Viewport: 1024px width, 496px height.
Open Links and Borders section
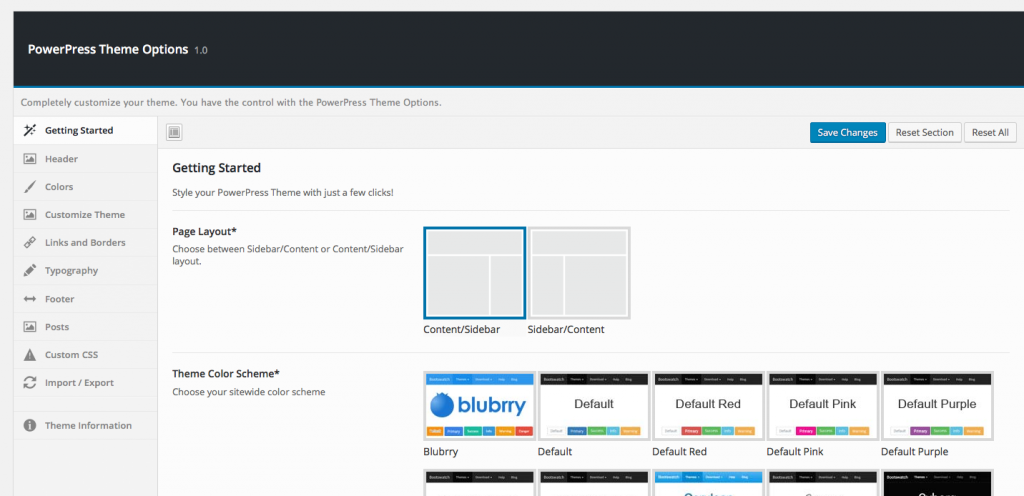point(86,243)
